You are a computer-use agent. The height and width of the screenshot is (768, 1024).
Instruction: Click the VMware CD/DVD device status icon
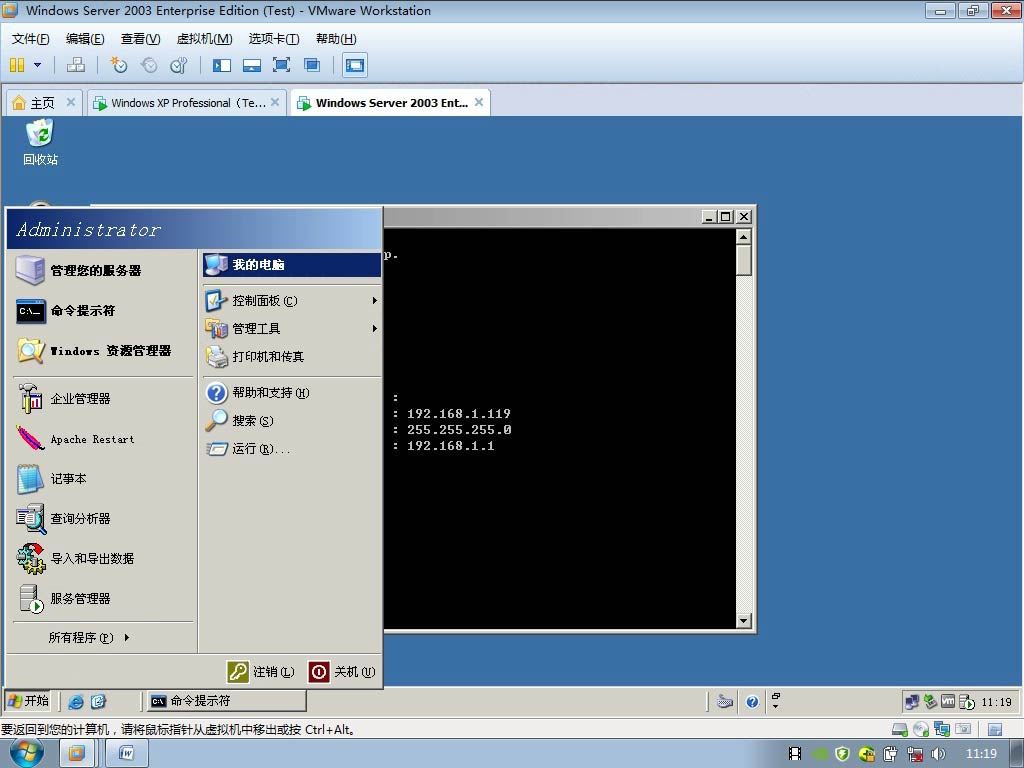tap(921, 729)
